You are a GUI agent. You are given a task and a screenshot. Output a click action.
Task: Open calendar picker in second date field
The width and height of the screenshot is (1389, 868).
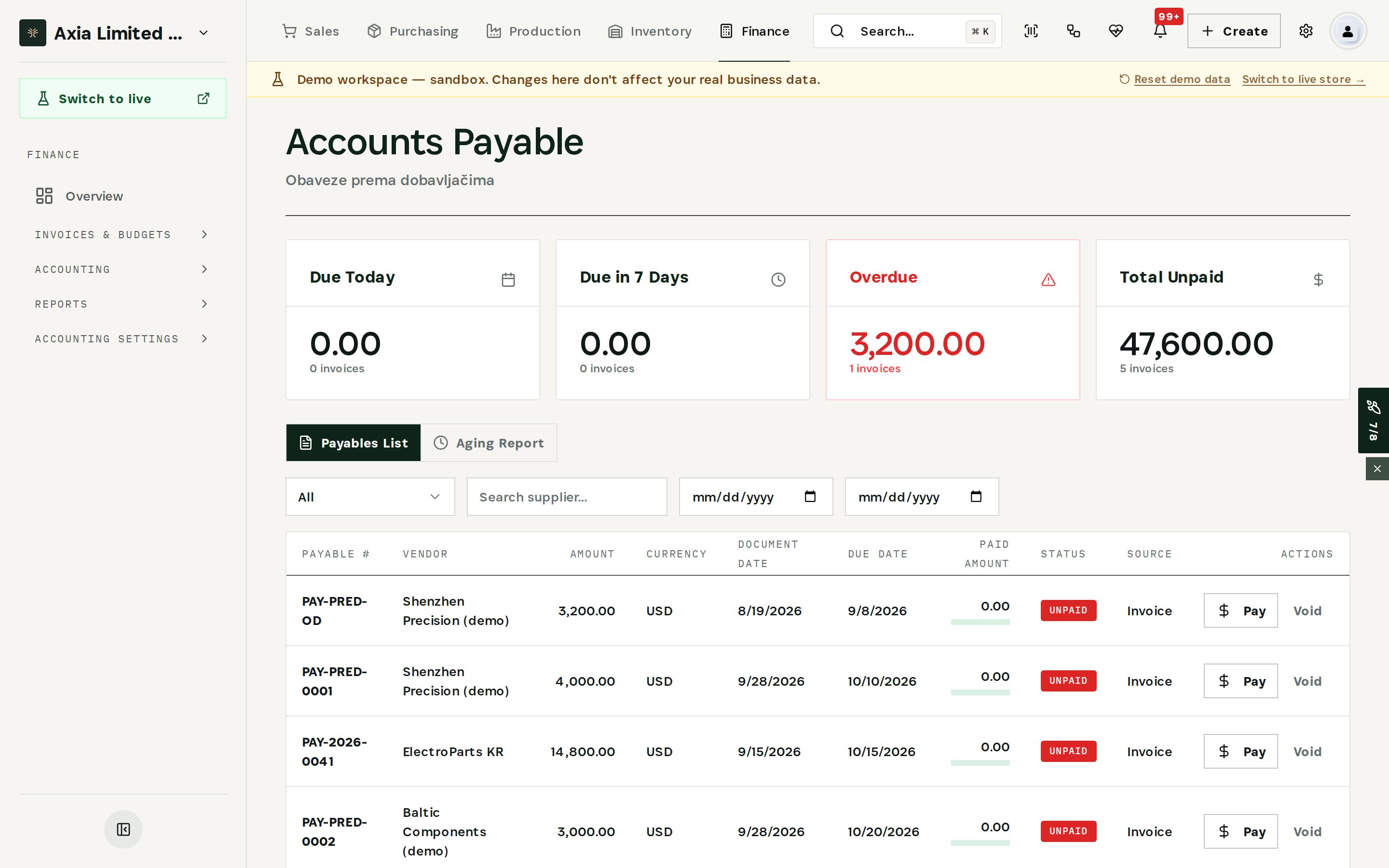[x=976, y=497]
